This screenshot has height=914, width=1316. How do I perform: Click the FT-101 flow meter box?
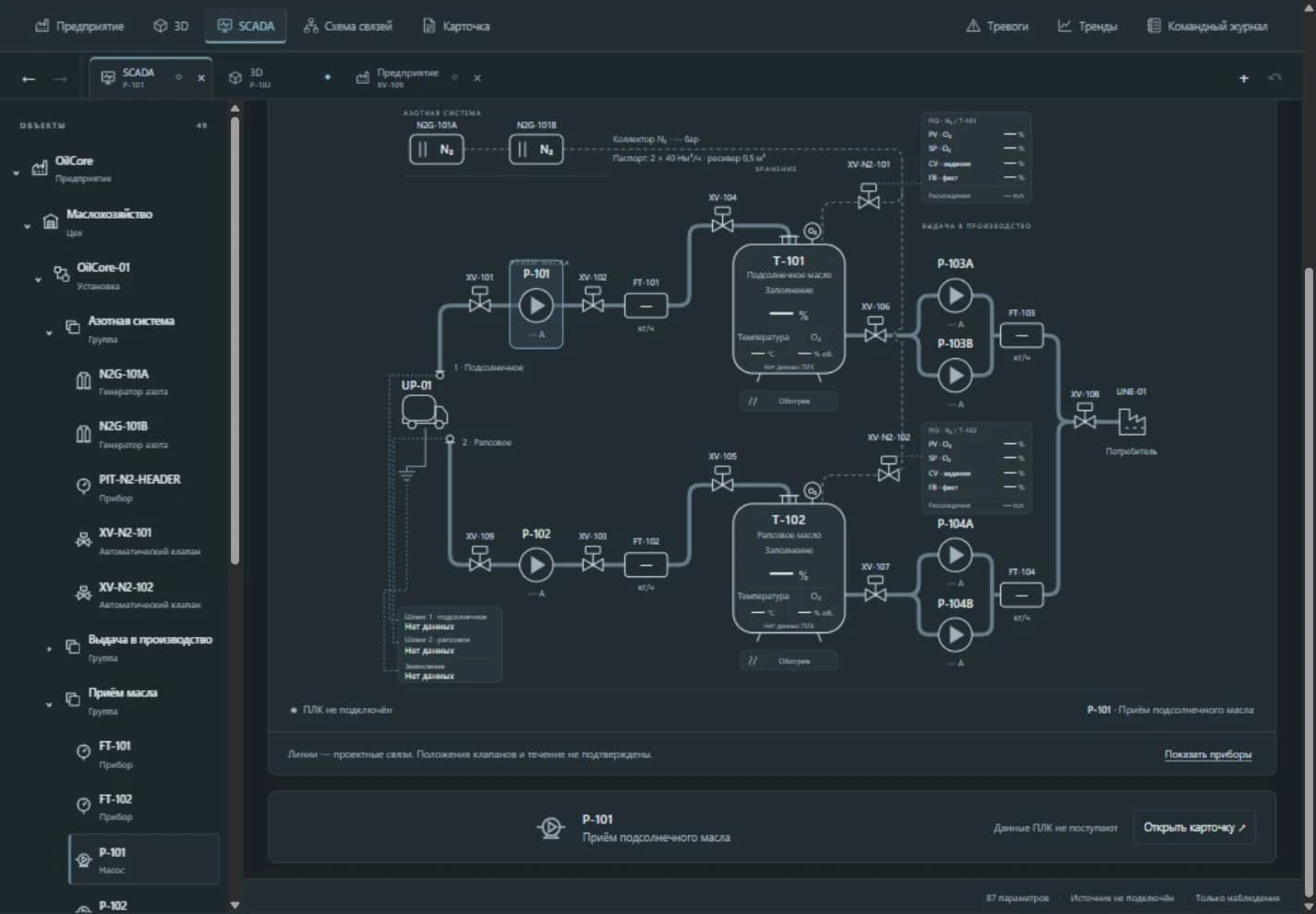646,306
